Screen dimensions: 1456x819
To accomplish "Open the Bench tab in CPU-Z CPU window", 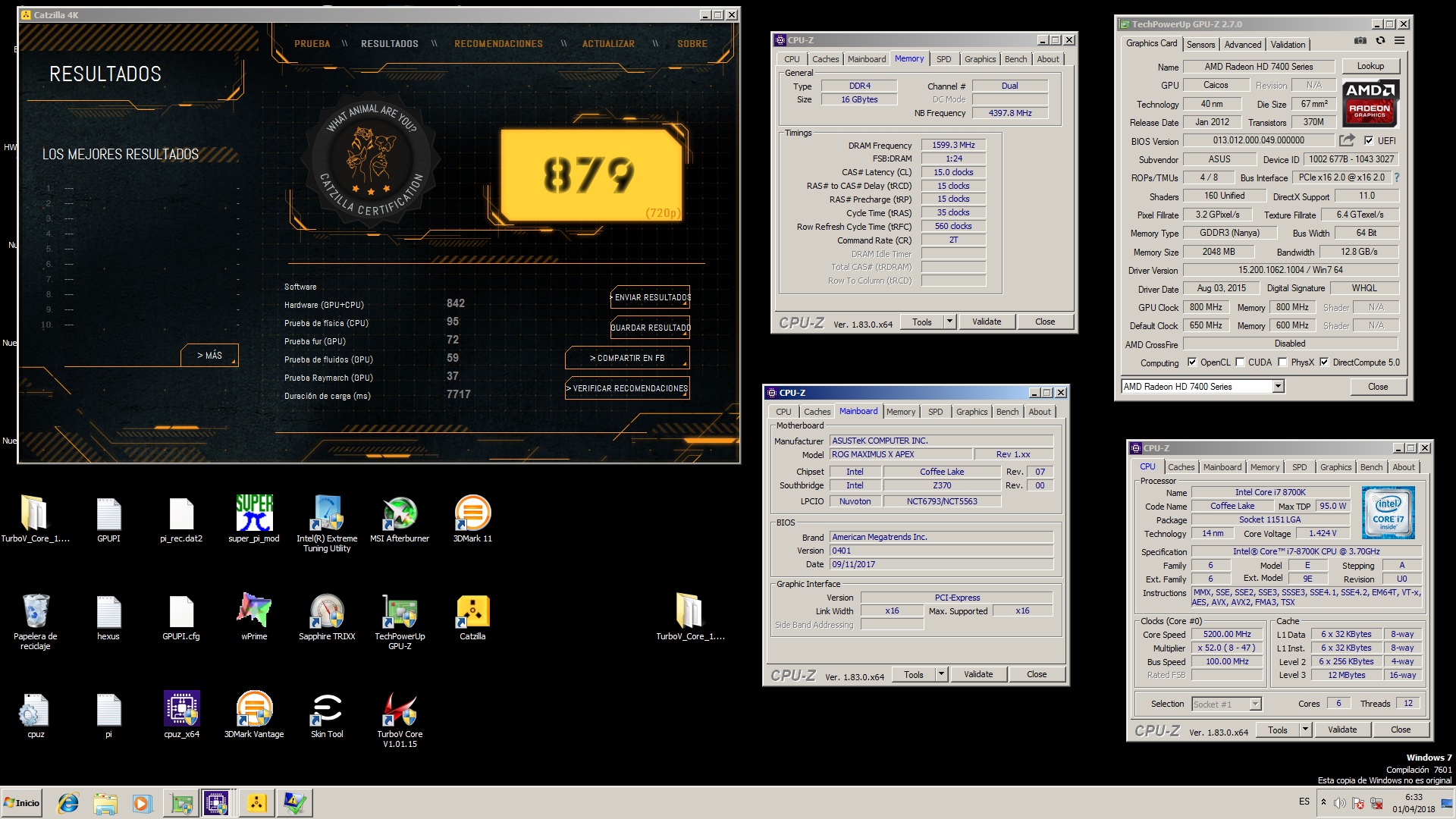I will click(1371, 467).
